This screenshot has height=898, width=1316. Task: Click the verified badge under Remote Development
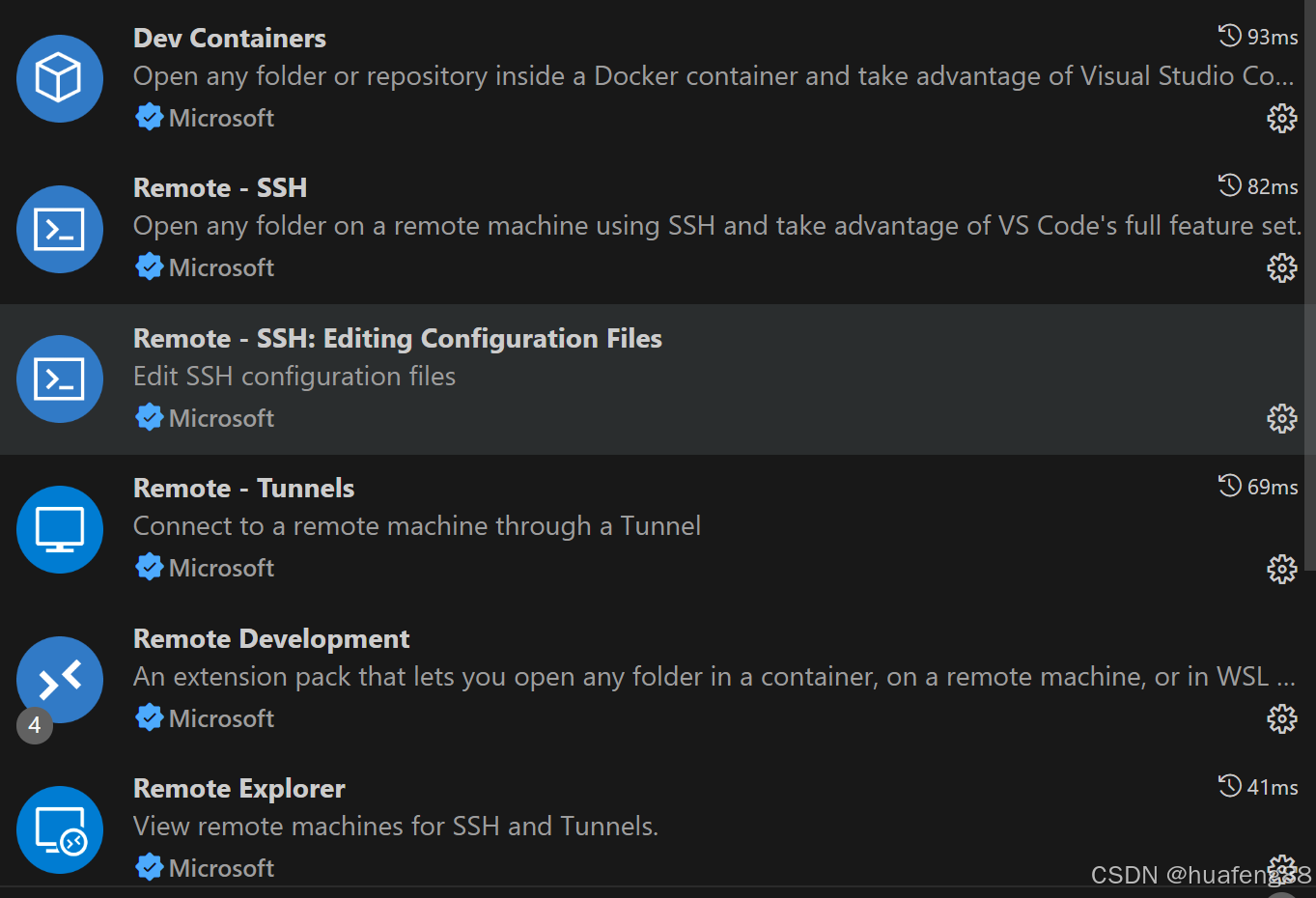(x=149, y=717)
